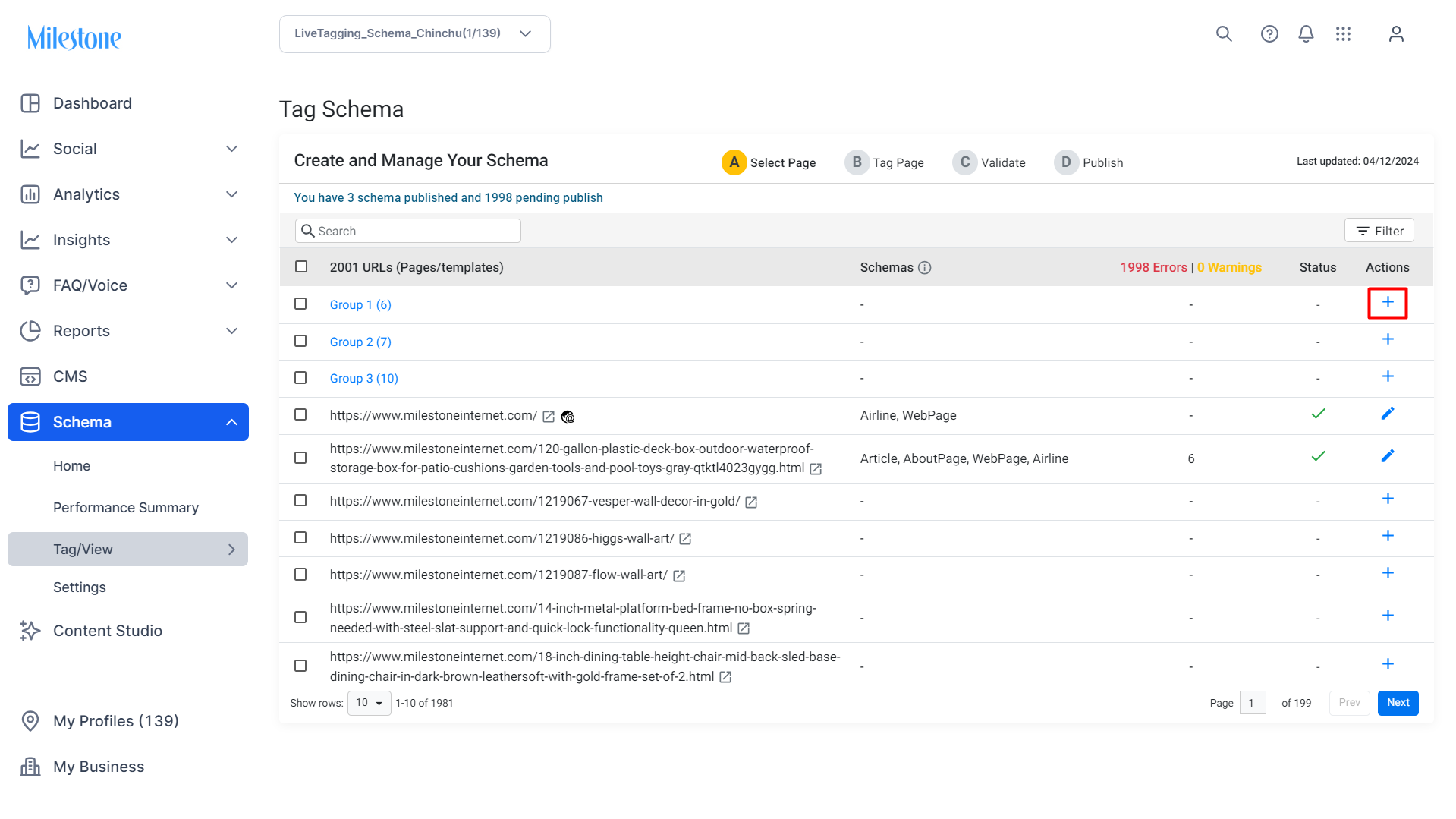Click the Page number input box
The height and width of the screenshot is (819, 1456).
(1253, 703)
